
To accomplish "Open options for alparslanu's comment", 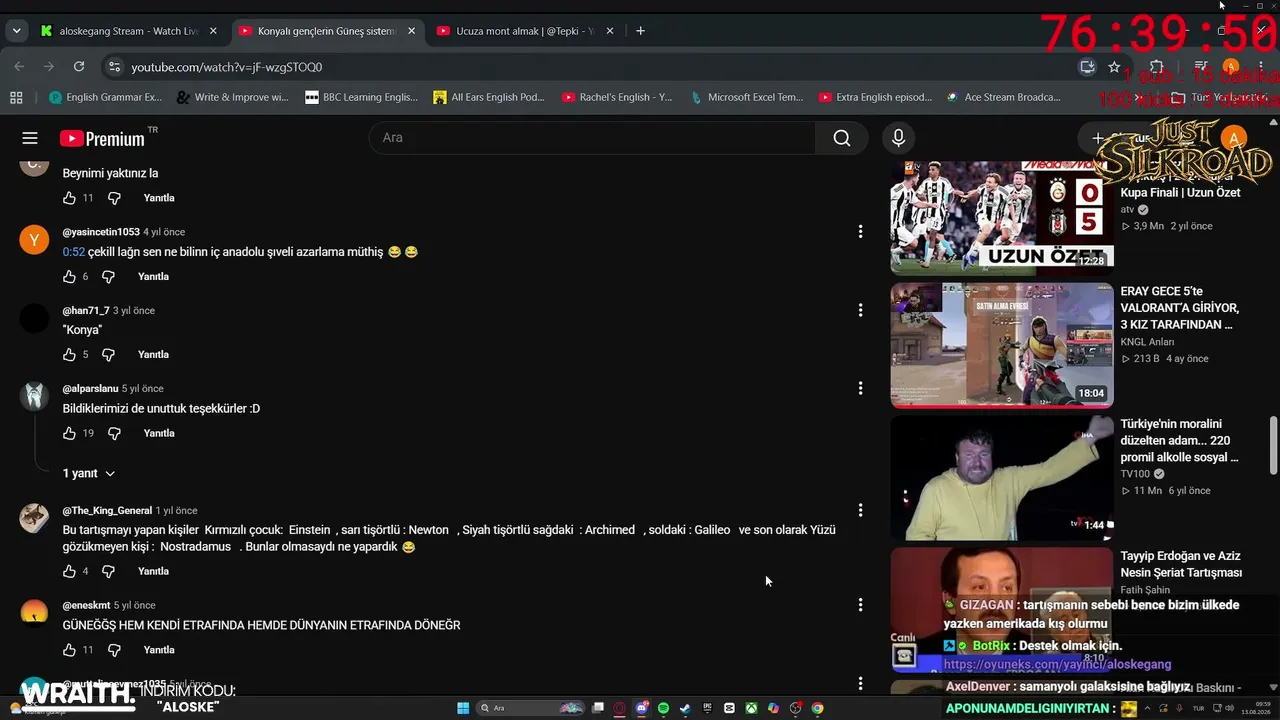I will [860, 388].
